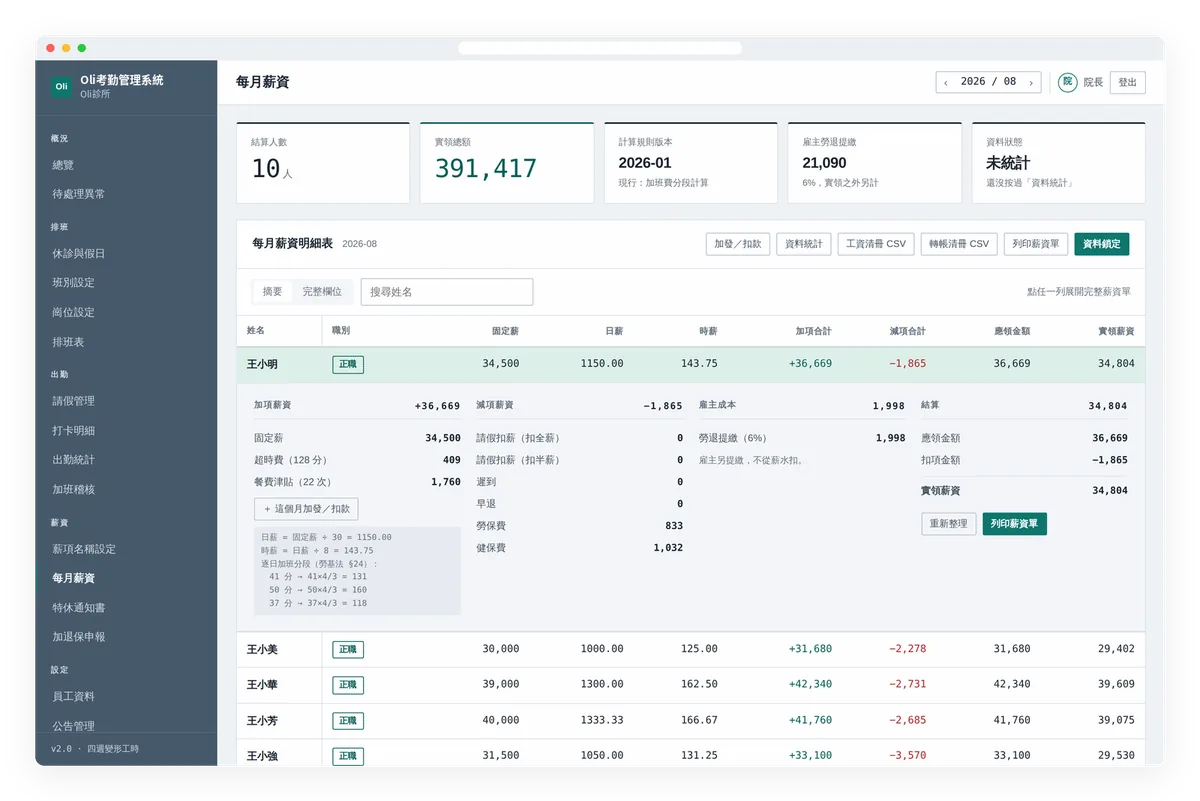The width and height of the screenshot is (1200, 801).
Task: Expand the 王小美 salary row
Action: pyautogui.click(x=691, y=649)
